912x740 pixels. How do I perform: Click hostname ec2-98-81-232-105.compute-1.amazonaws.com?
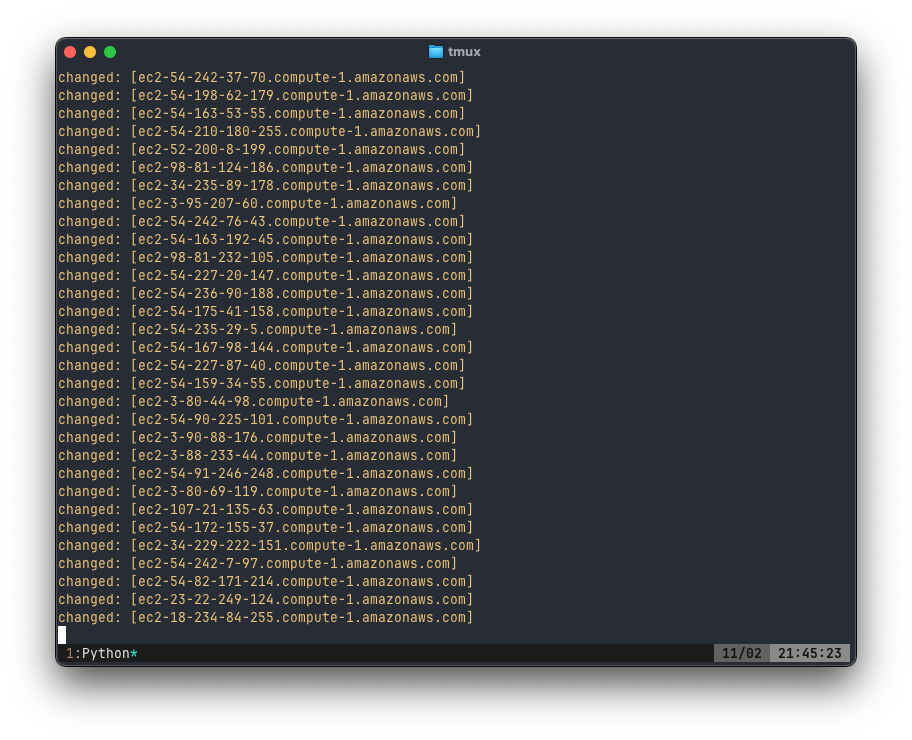pyautogui.click(x=301, y=258)
